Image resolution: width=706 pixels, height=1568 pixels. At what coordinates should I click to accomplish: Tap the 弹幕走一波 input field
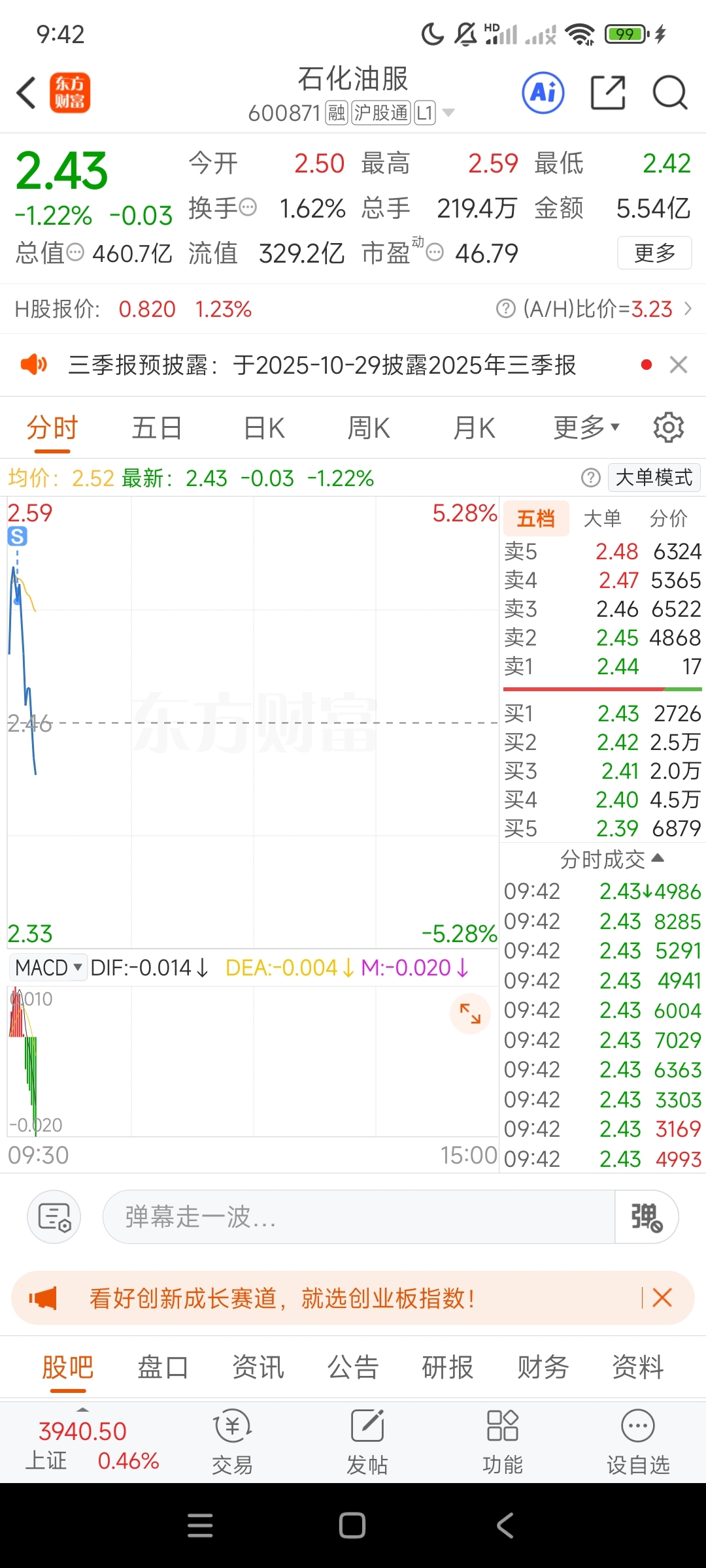pos(358,1217)
